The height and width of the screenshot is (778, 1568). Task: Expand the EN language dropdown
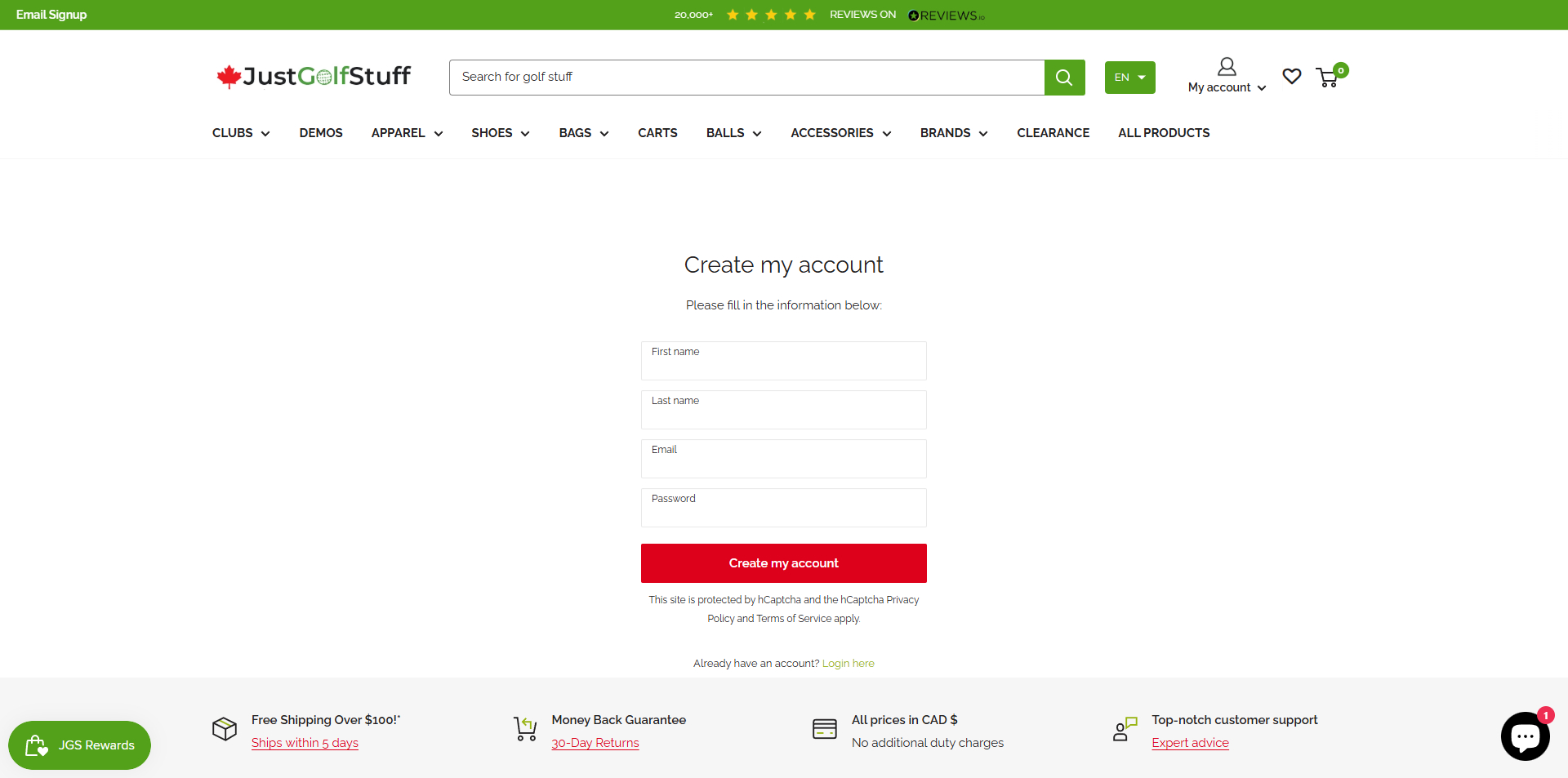(x=1129, y=78)
